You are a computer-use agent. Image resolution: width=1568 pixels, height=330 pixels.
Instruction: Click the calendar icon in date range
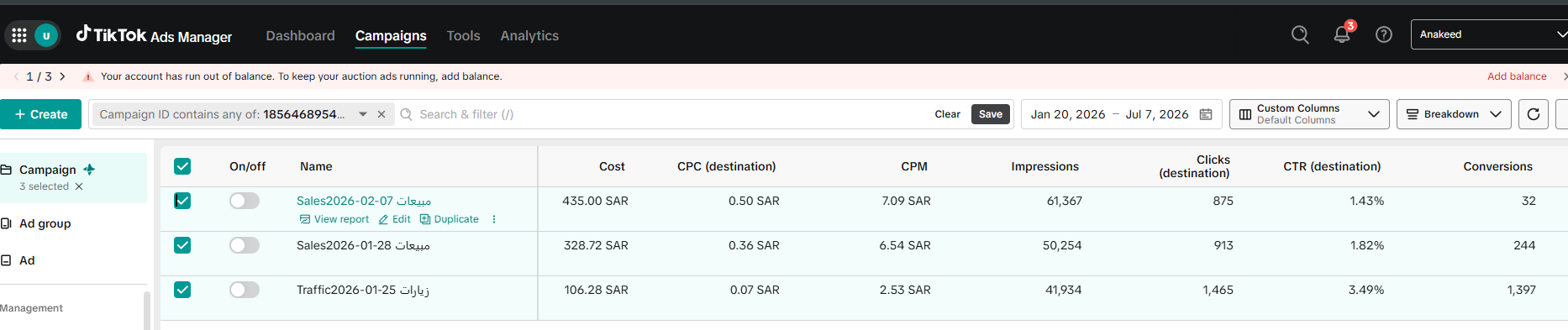(x=1206, y=114)
